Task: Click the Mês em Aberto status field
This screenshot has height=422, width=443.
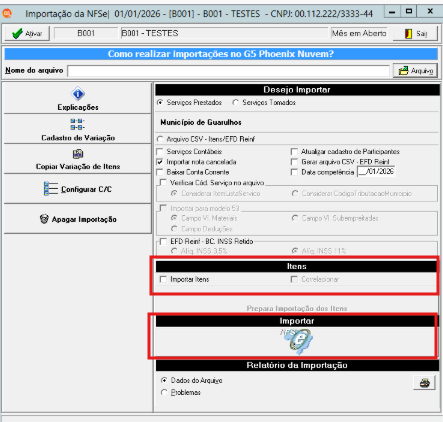Action: 359,33
